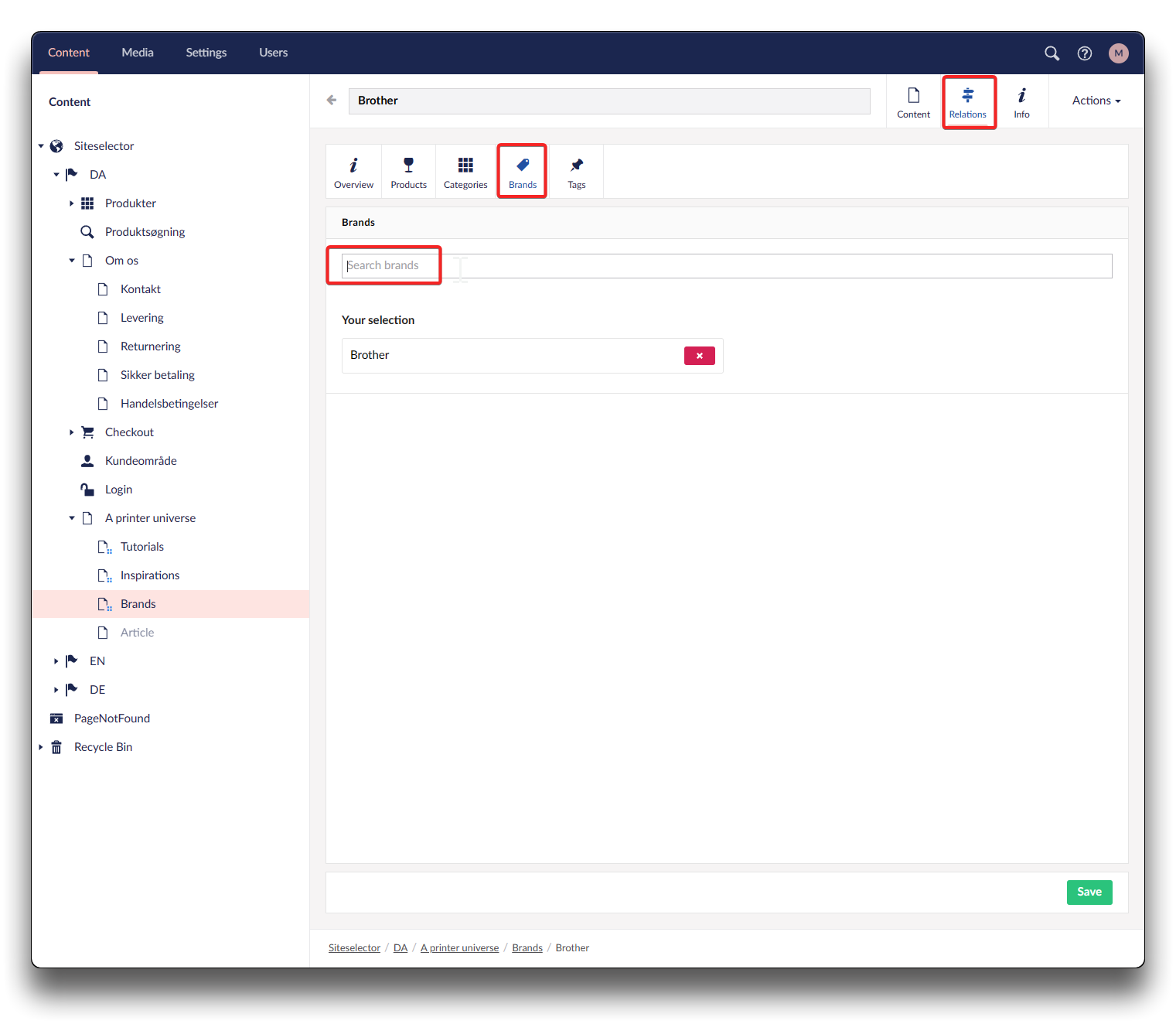The image size is (1176, 1024).
Task: Remove Brother from your selection
Action: point(699,356)
